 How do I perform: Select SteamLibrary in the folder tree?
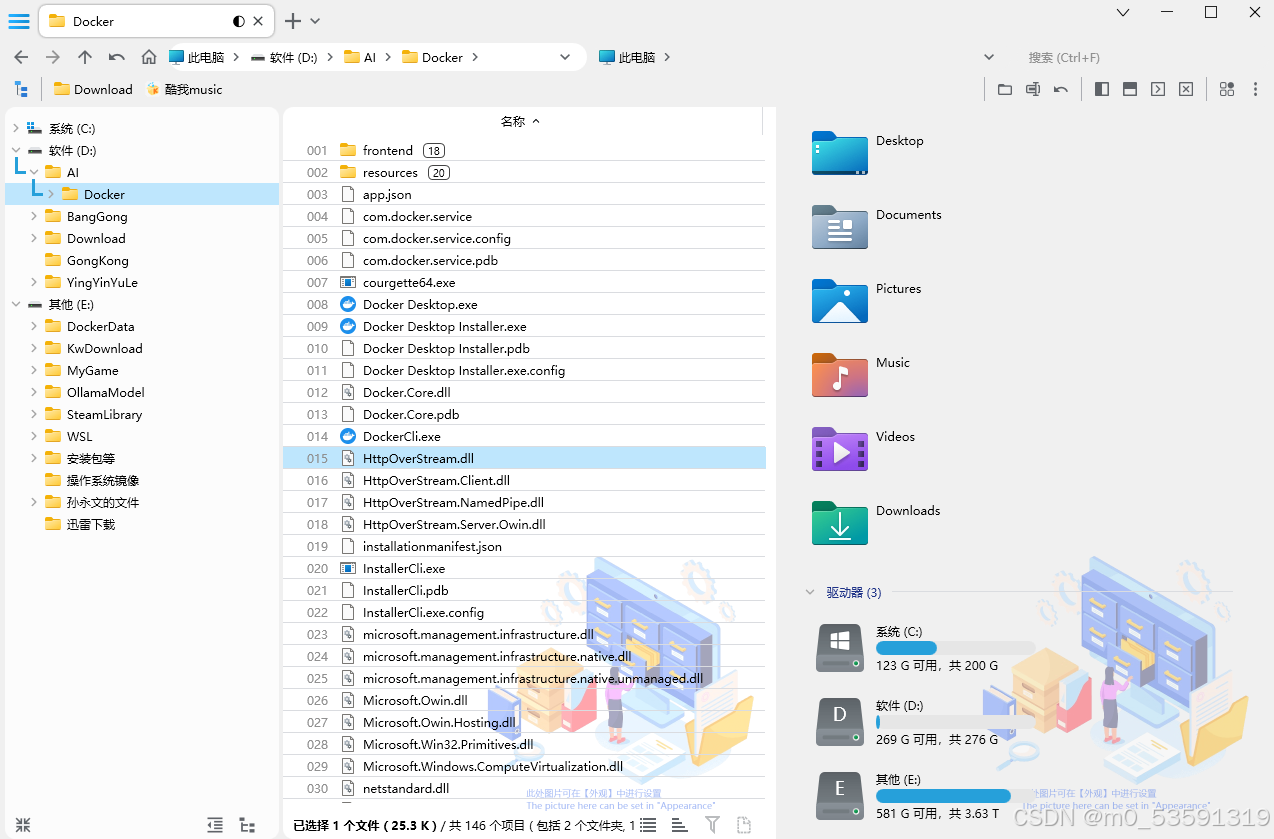[x=104, y=415]
